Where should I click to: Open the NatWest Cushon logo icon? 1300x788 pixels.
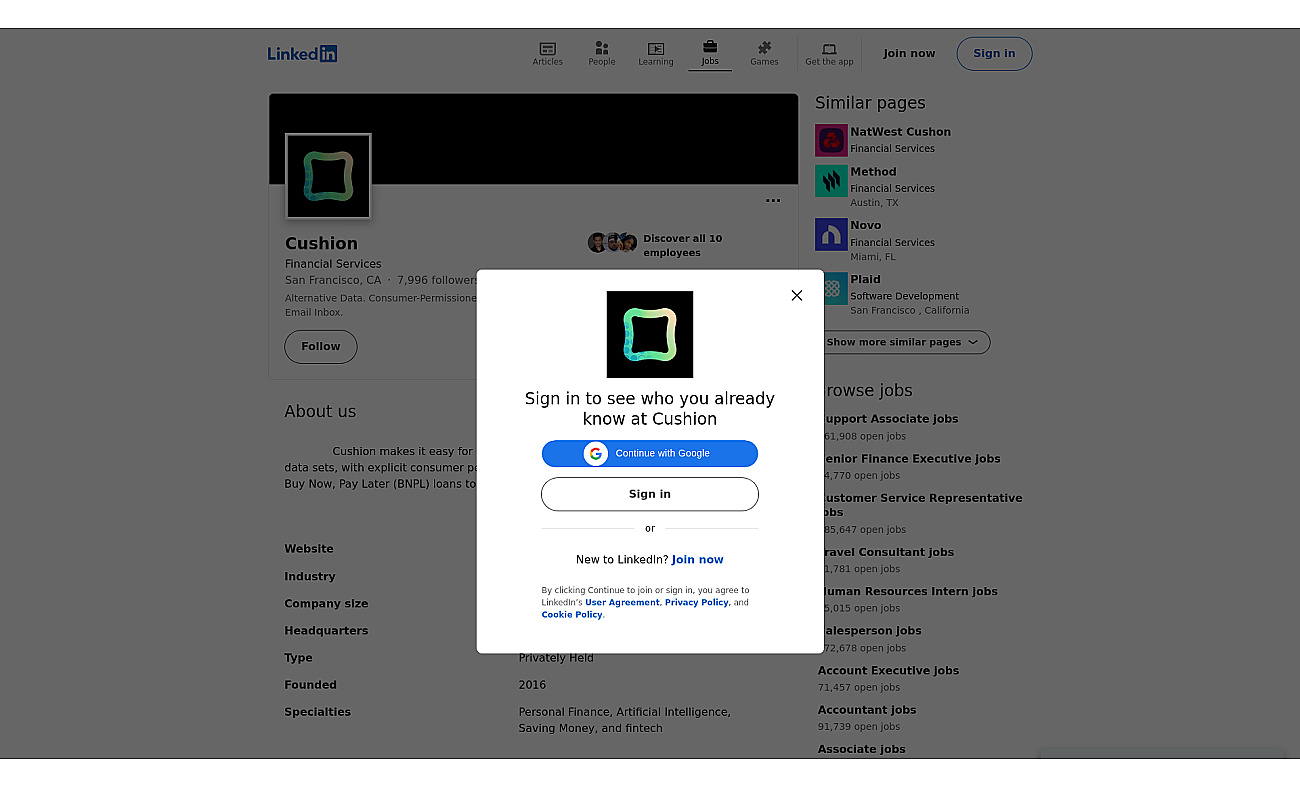831,140
